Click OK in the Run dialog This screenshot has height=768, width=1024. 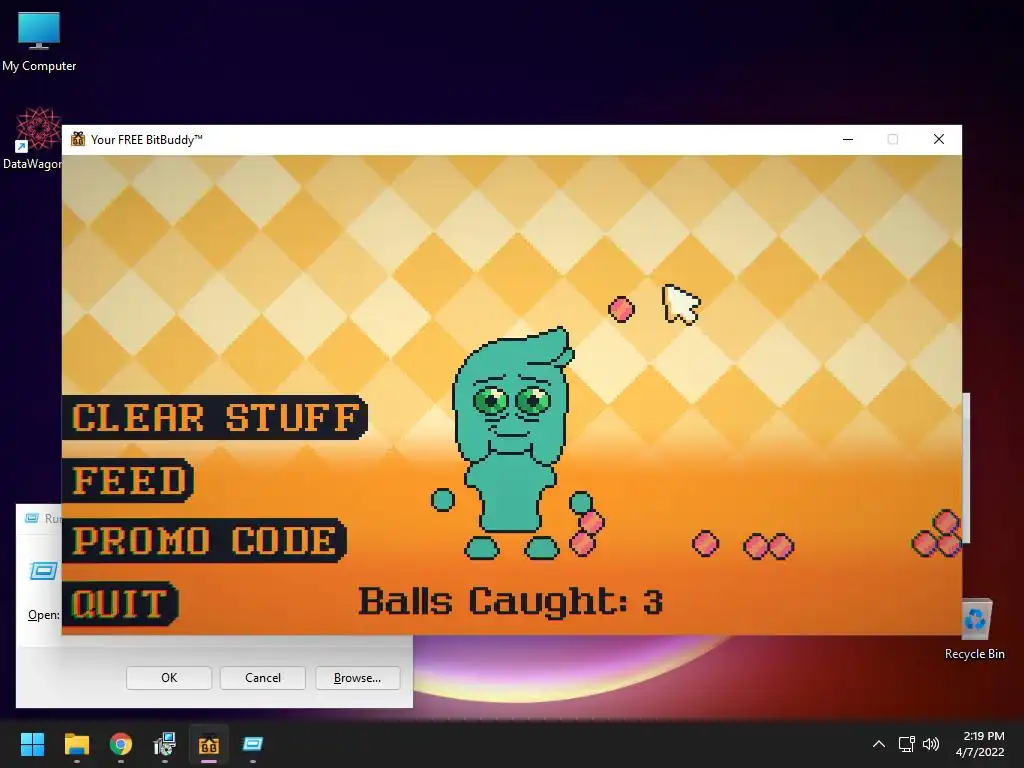coord(169,678)
